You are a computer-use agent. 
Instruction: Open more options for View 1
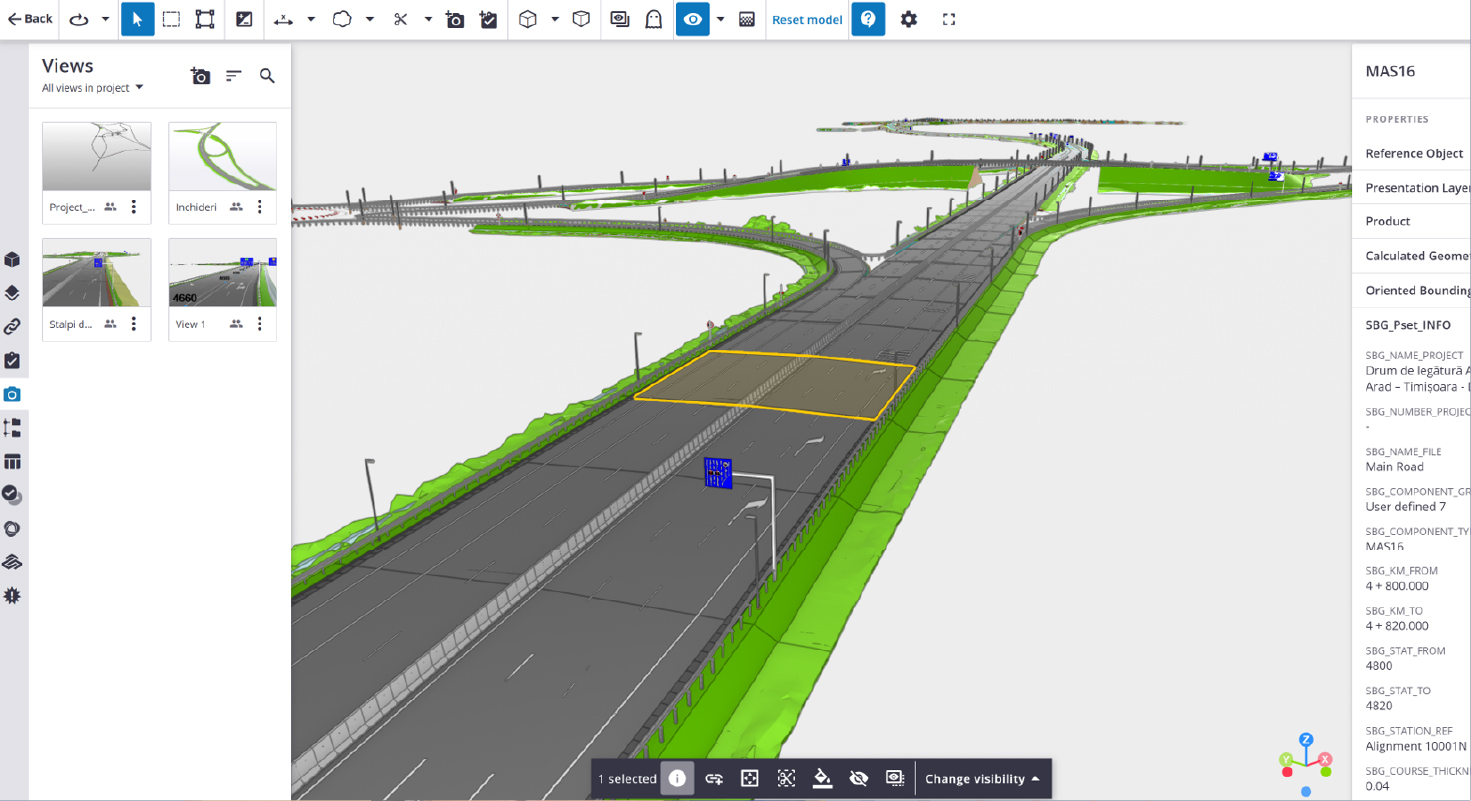[260, 324]
